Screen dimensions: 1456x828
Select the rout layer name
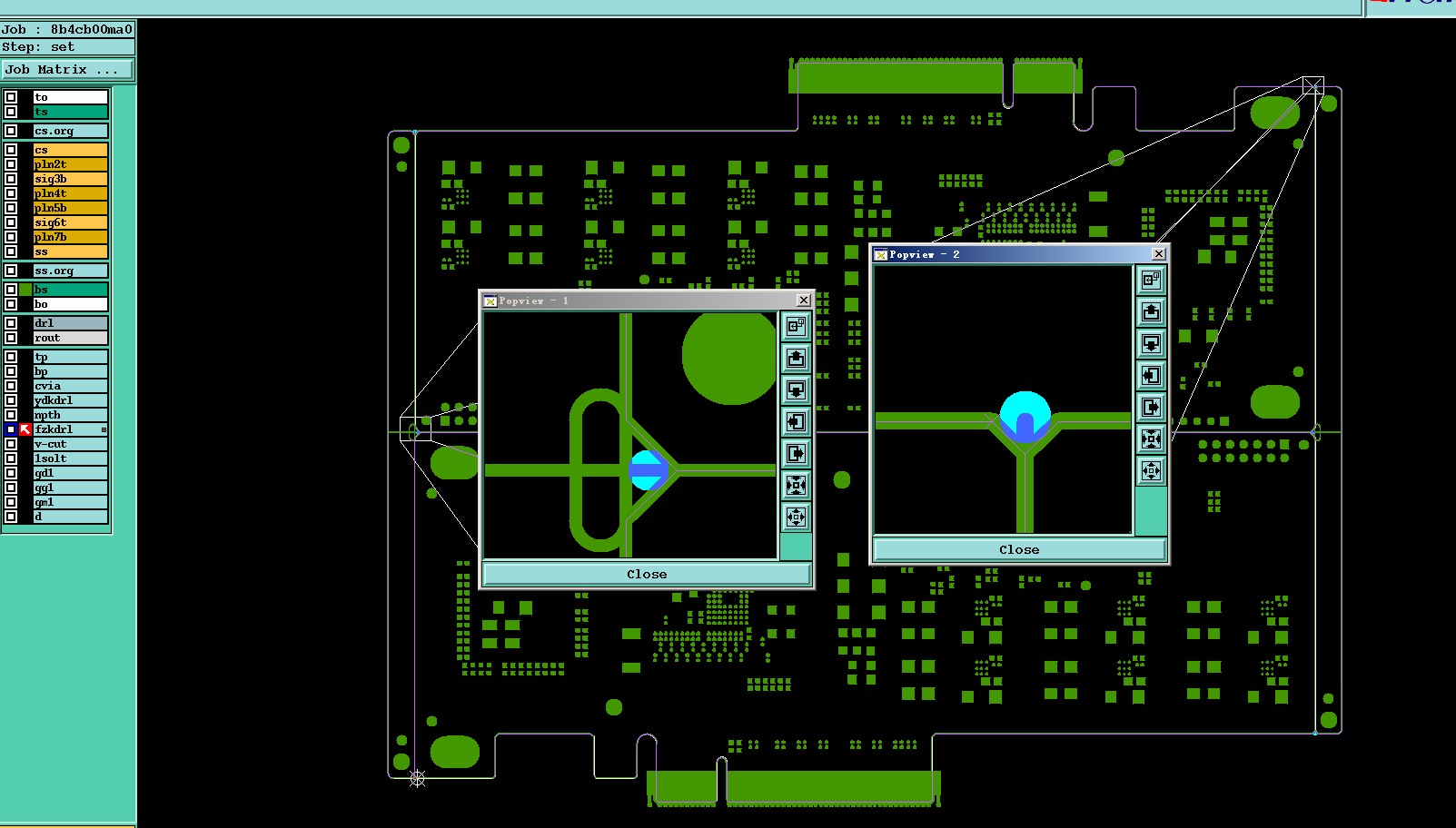70,338
